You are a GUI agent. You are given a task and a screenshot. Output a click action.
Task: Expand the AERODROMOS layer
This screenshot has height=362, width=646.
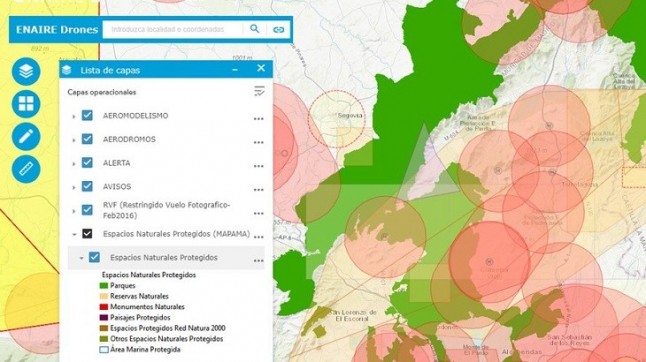[74, 140]
